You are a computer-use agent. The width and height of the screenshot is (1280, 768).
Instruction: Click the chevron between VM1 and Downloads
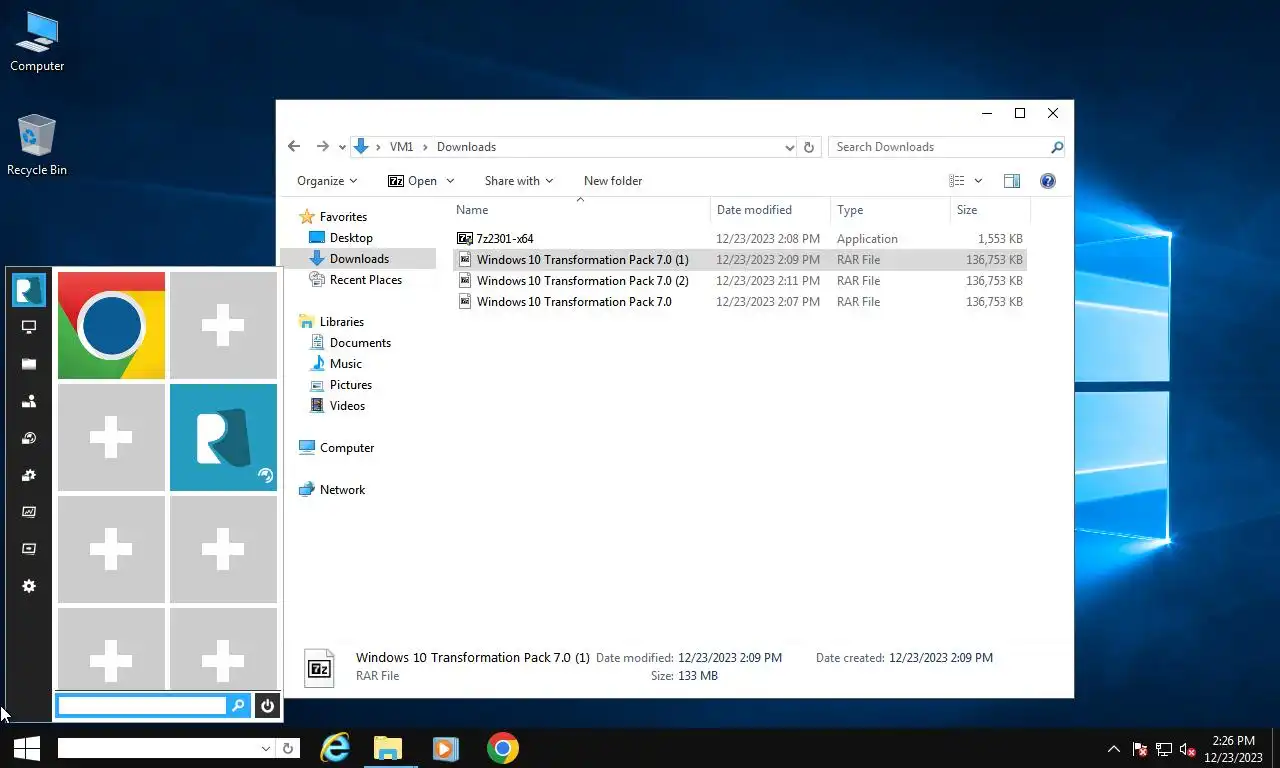pyautogui.click(x=426, y=147)
